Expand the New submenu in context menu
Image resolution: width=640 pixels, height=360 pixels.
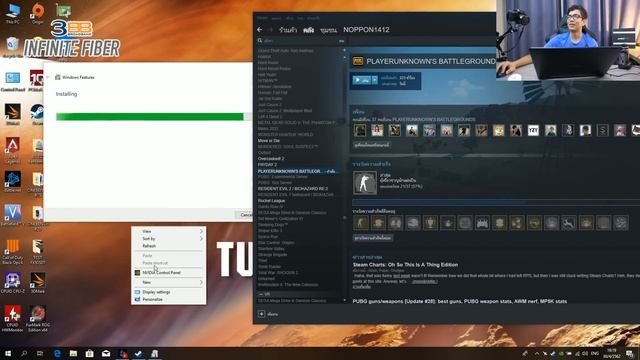[x=168, y=282]
